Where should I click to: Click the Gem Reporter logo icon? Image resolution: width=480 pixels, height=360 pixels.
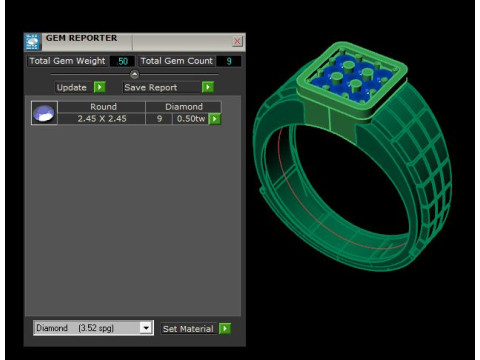pos(33,42)
